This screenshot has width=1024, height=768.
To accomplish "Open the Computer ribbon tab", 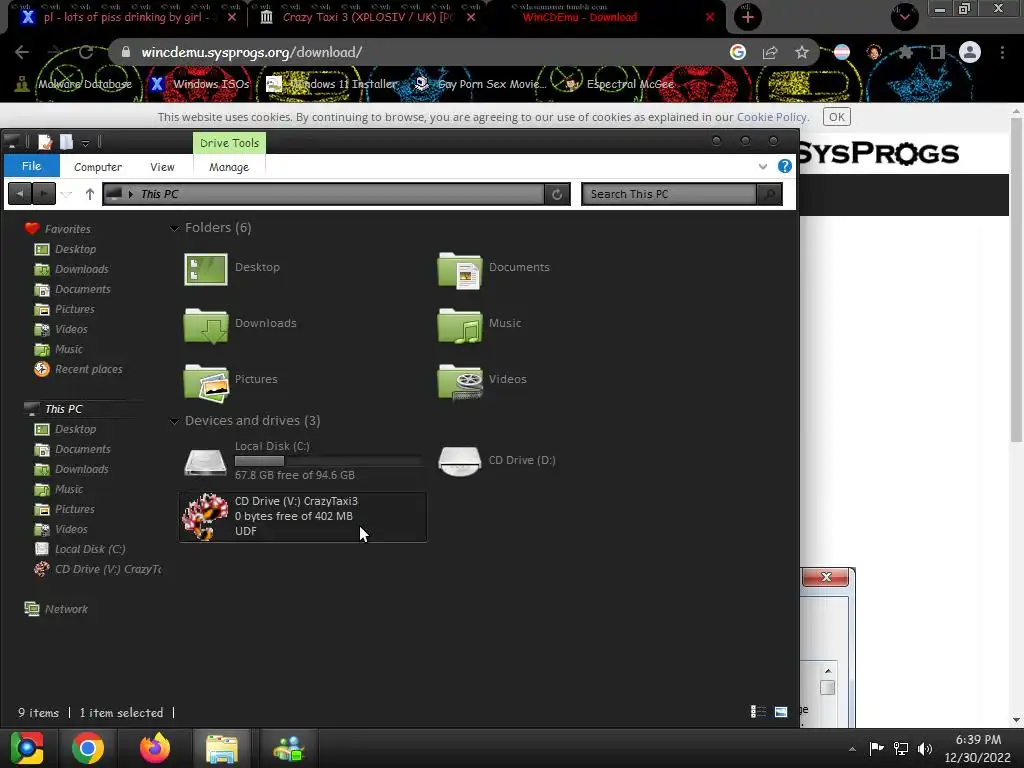I will pos(97,167).
